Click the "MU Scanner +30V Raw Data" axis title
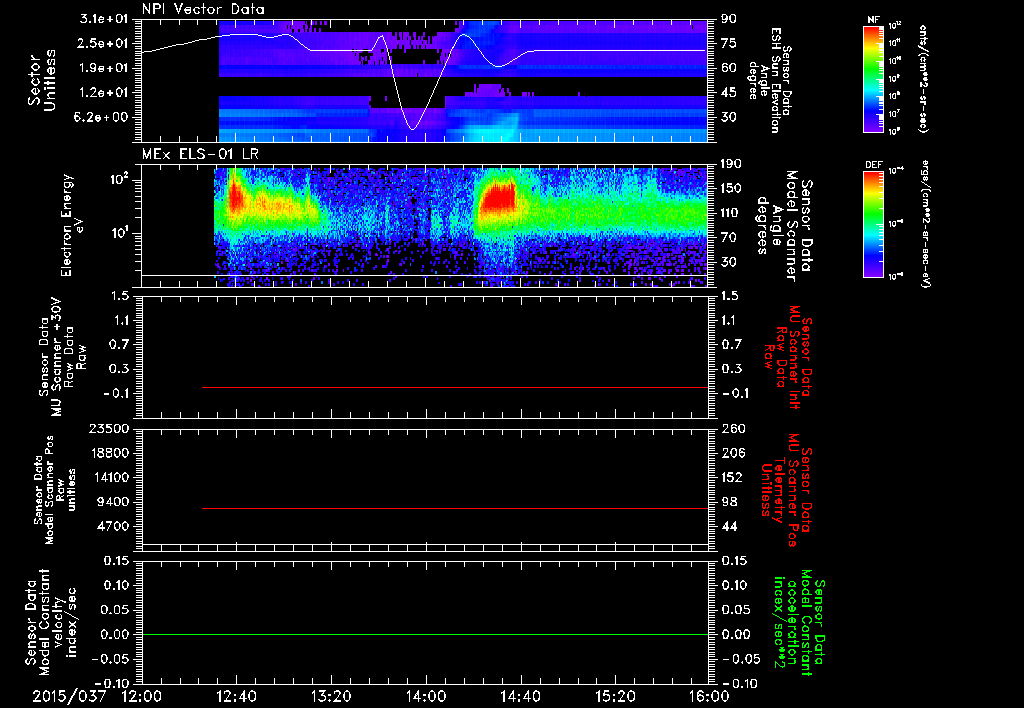1024x708 pixels. pos(62,357)
